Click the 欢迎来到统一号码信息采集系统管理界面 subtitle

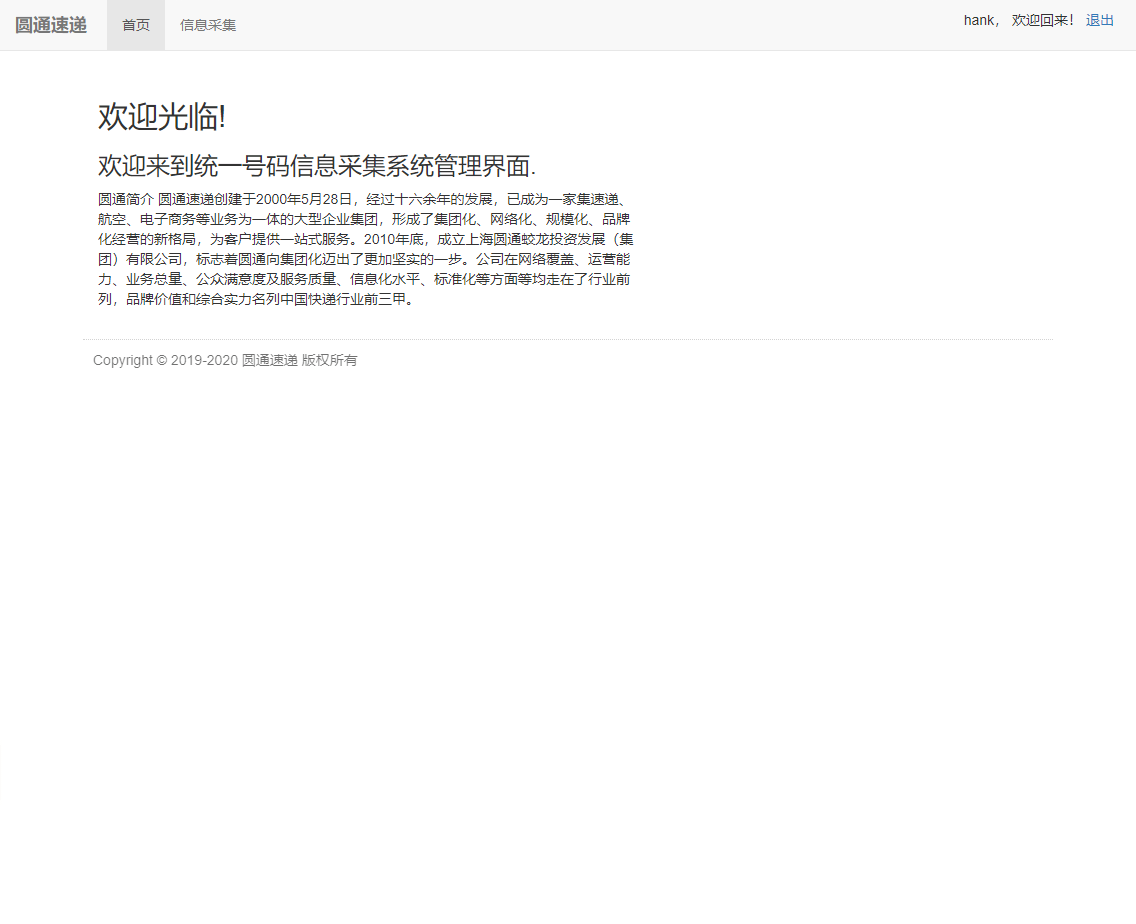(x=317, y=166)
